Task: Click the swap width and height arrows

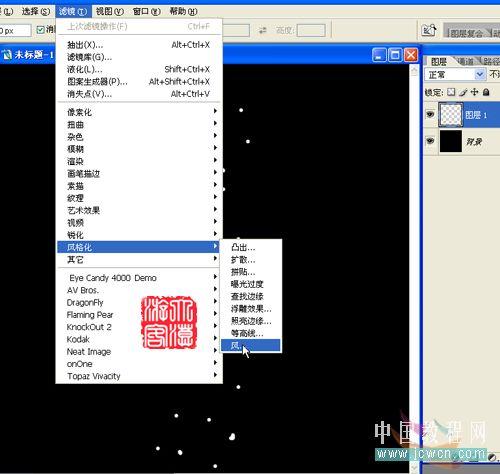Action: pos(263,30)
